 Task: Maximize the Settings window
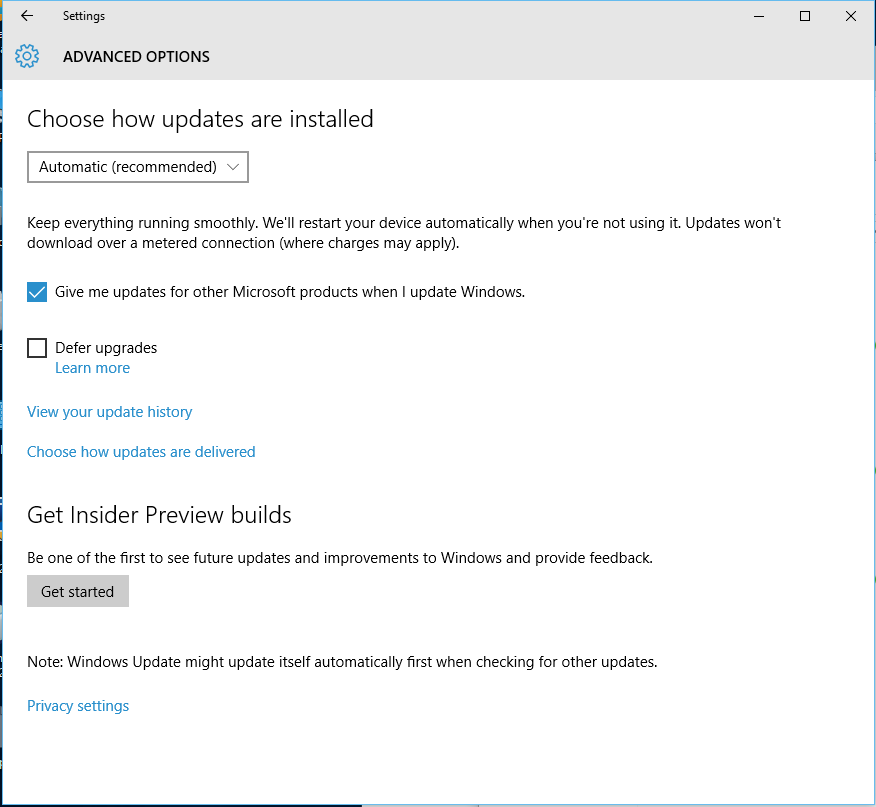(804, 16)
